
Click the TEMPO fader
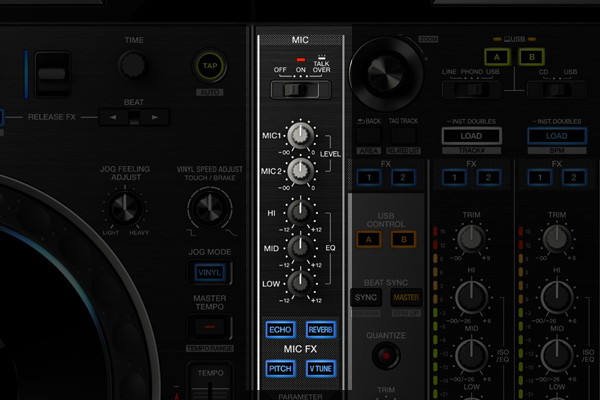click(210, 390)
